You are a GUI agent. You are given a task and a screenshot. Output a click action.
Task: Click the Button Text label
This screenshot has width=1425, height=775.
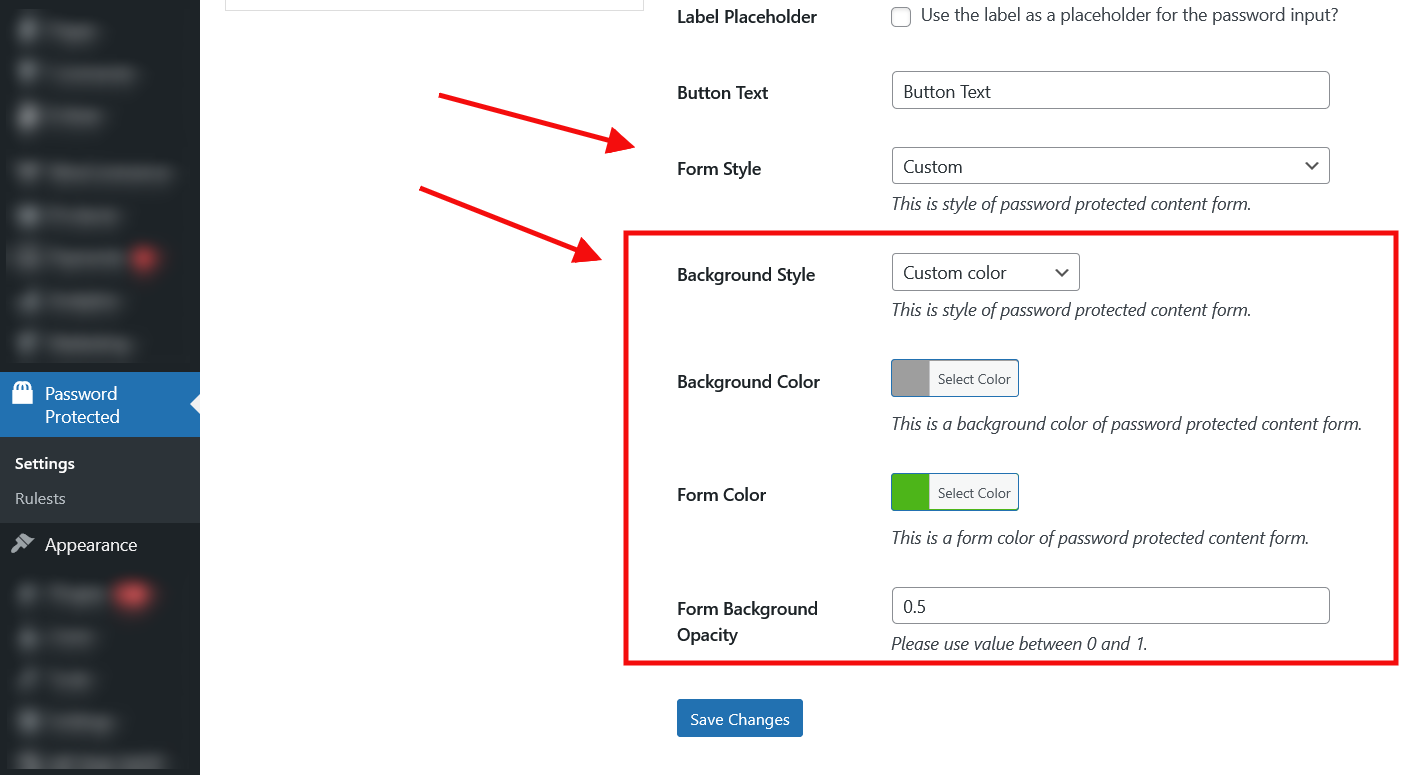click(x=722, y=93)
